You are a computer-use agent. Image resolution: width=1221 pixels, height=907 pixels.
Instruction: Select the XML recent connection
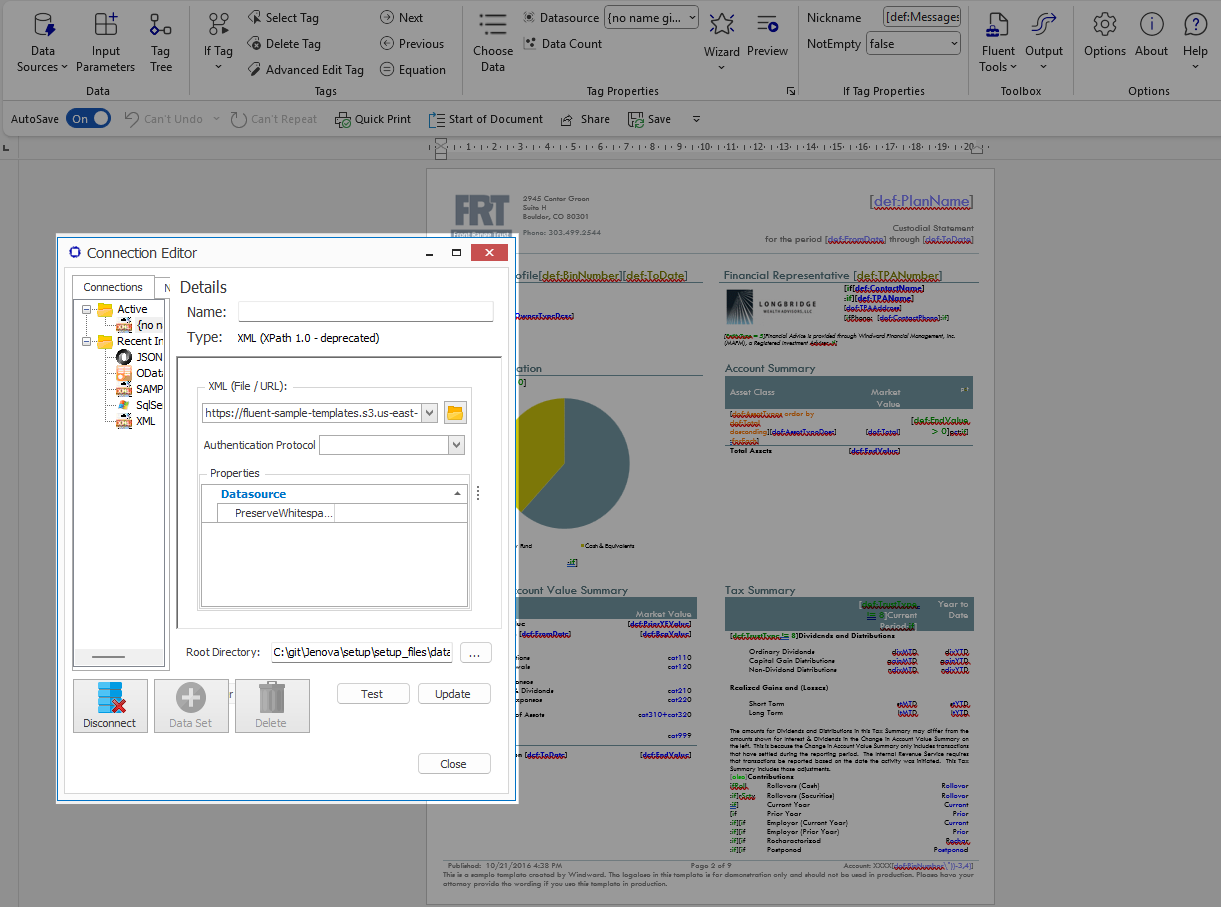[136, 421]
